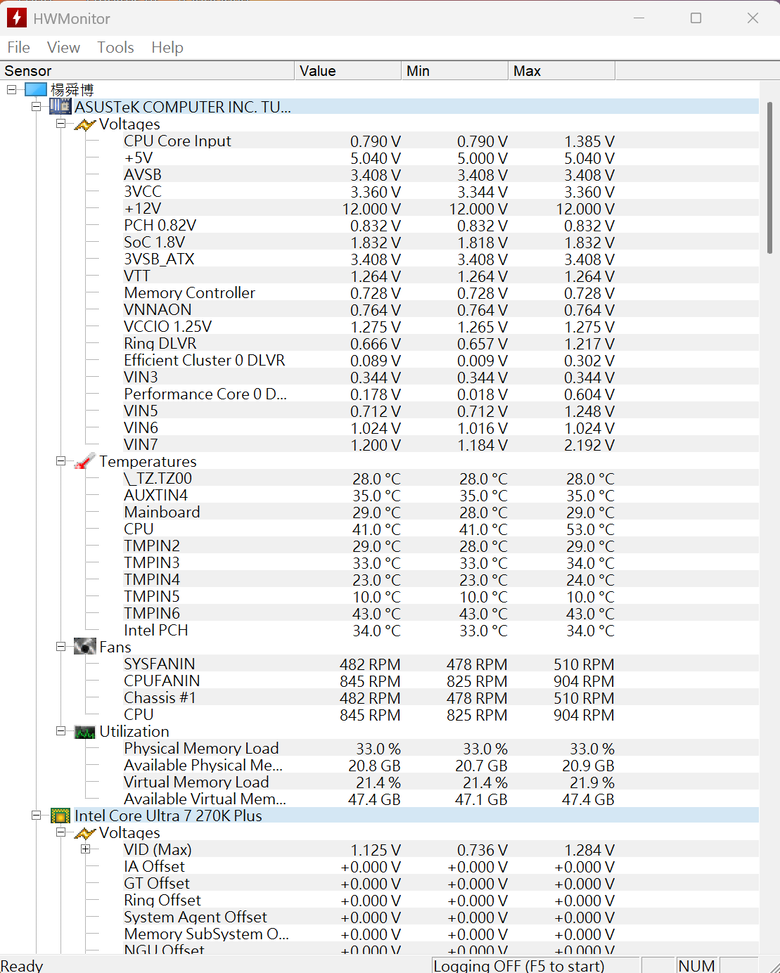Click the Intel CPU Voltages lightning icon
The height and width of the screenshot is (973, 780).
(85, 833)
